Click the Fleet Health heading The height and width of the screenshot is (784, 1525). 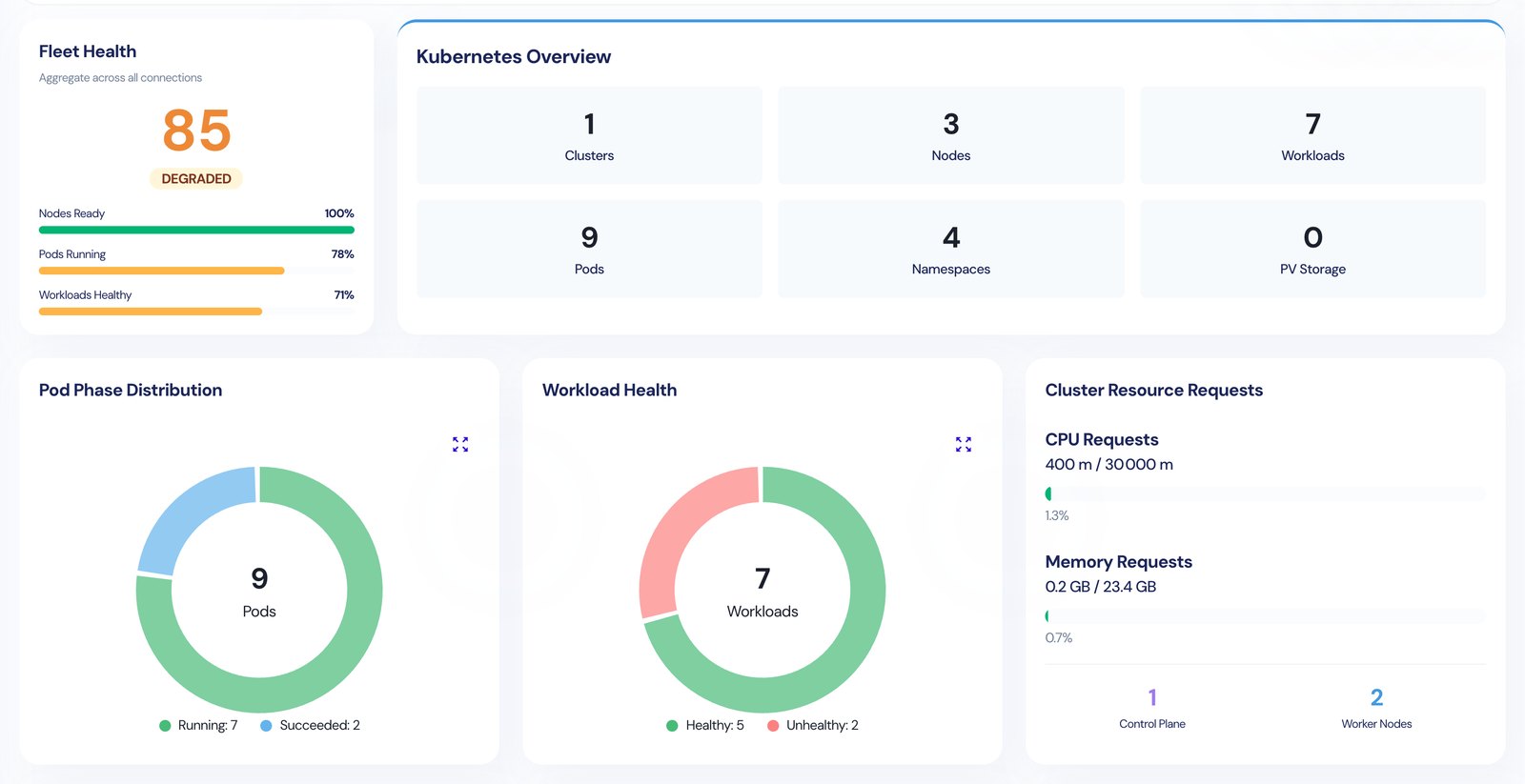click(x=88, y=51)
